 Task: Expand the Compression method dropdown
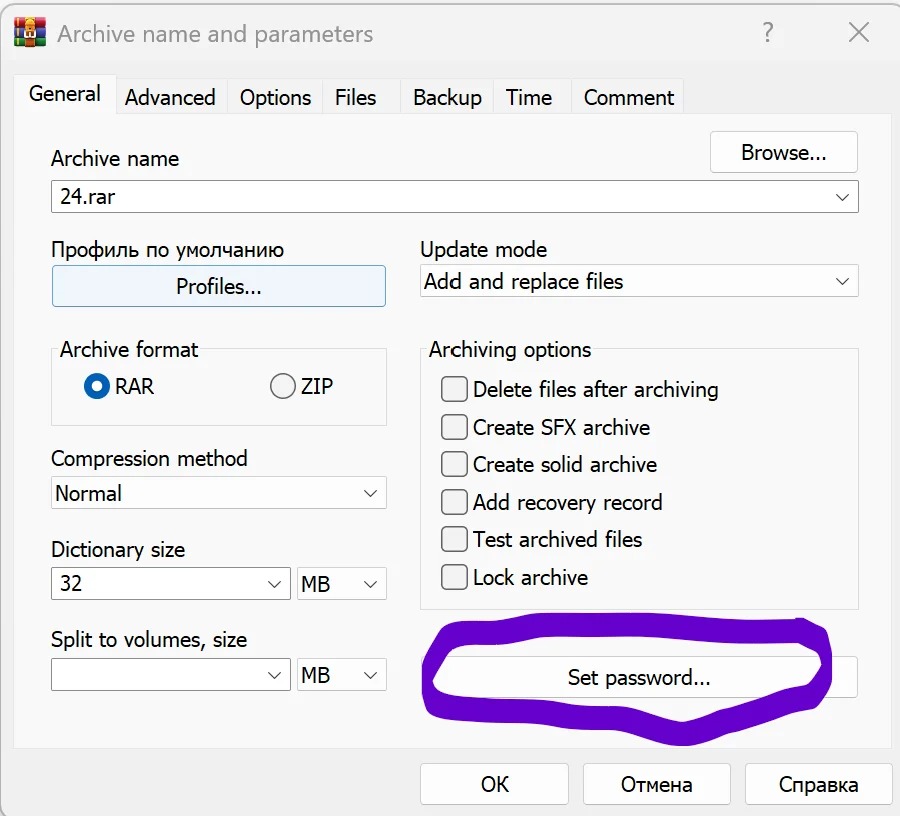[x=219, y=493]
